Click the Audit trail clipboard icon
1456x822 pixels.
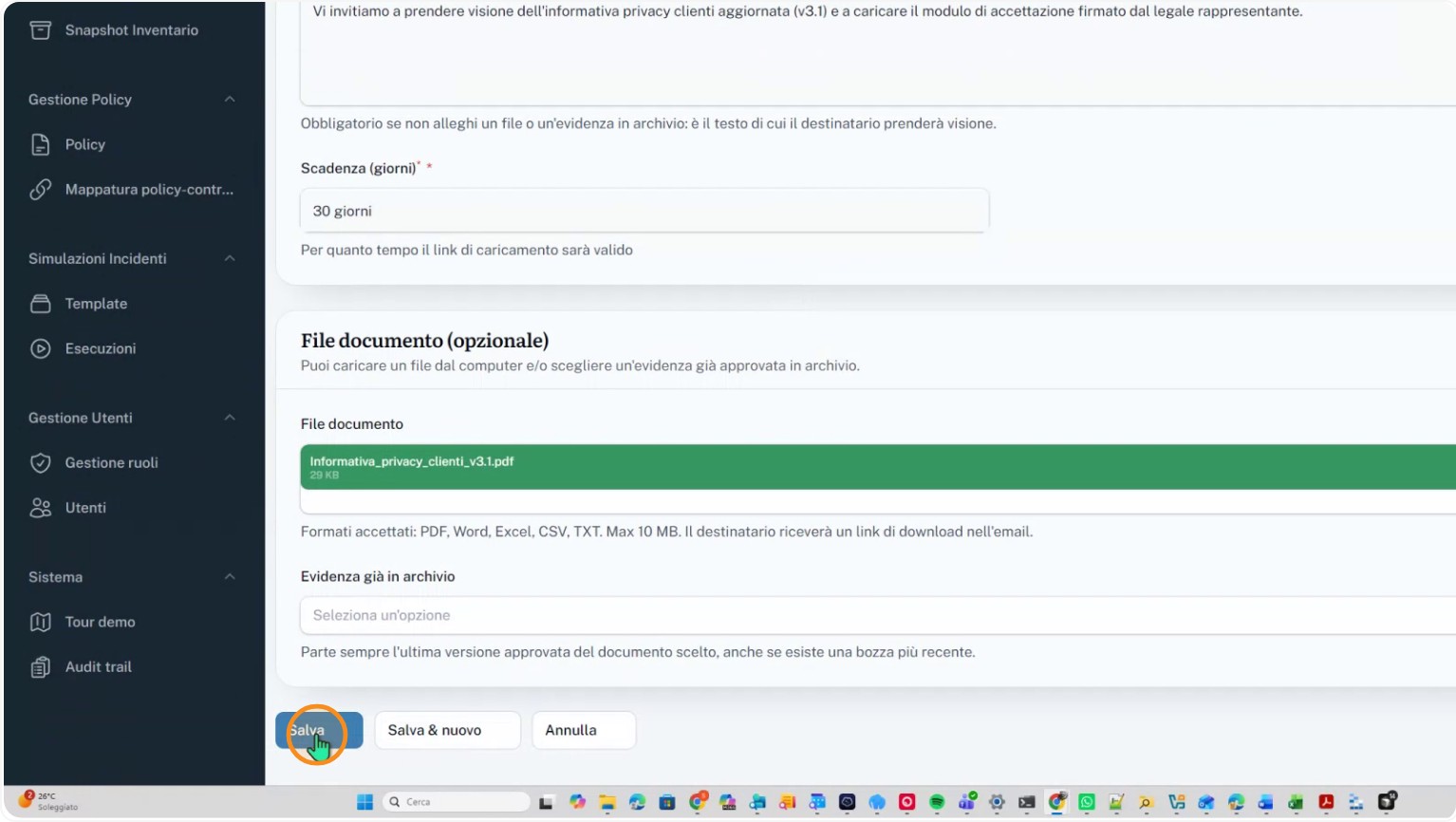click(x=40, y=666)
